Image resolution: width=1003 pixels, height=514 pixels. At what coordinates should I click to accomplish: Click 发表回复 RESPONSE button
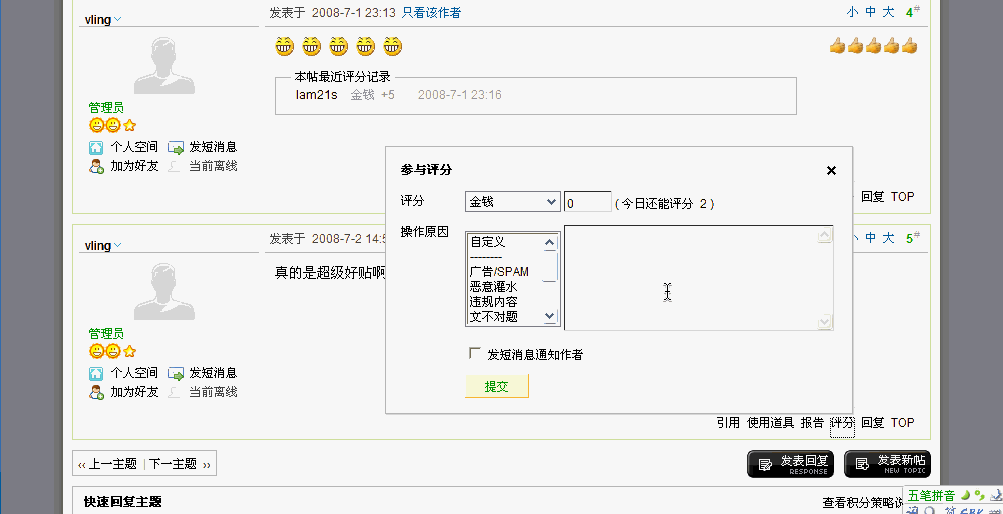[791, 464]
